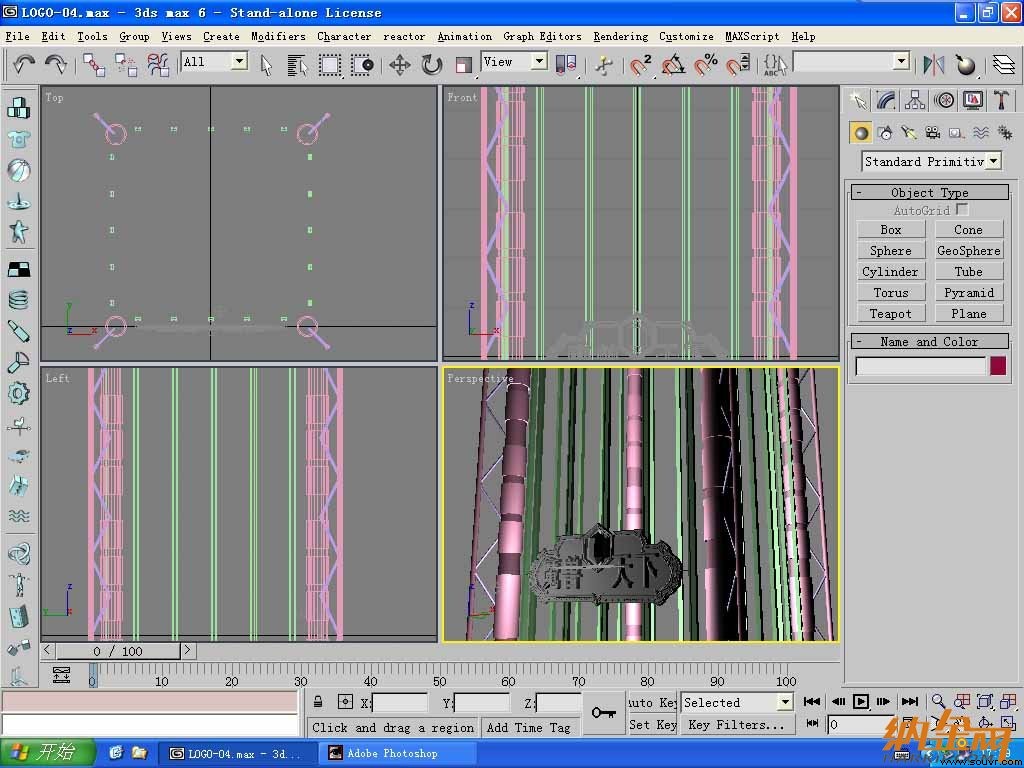1024x768 pixels.
Task: Switch to the Display command panel tab
Action: [973, 100]
